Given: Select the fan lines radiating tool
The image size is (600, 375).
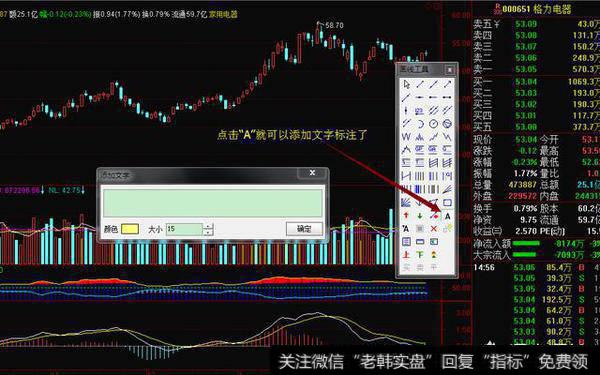Looking at the screenshot, I should pyautogui.click(x=406, y=202).
